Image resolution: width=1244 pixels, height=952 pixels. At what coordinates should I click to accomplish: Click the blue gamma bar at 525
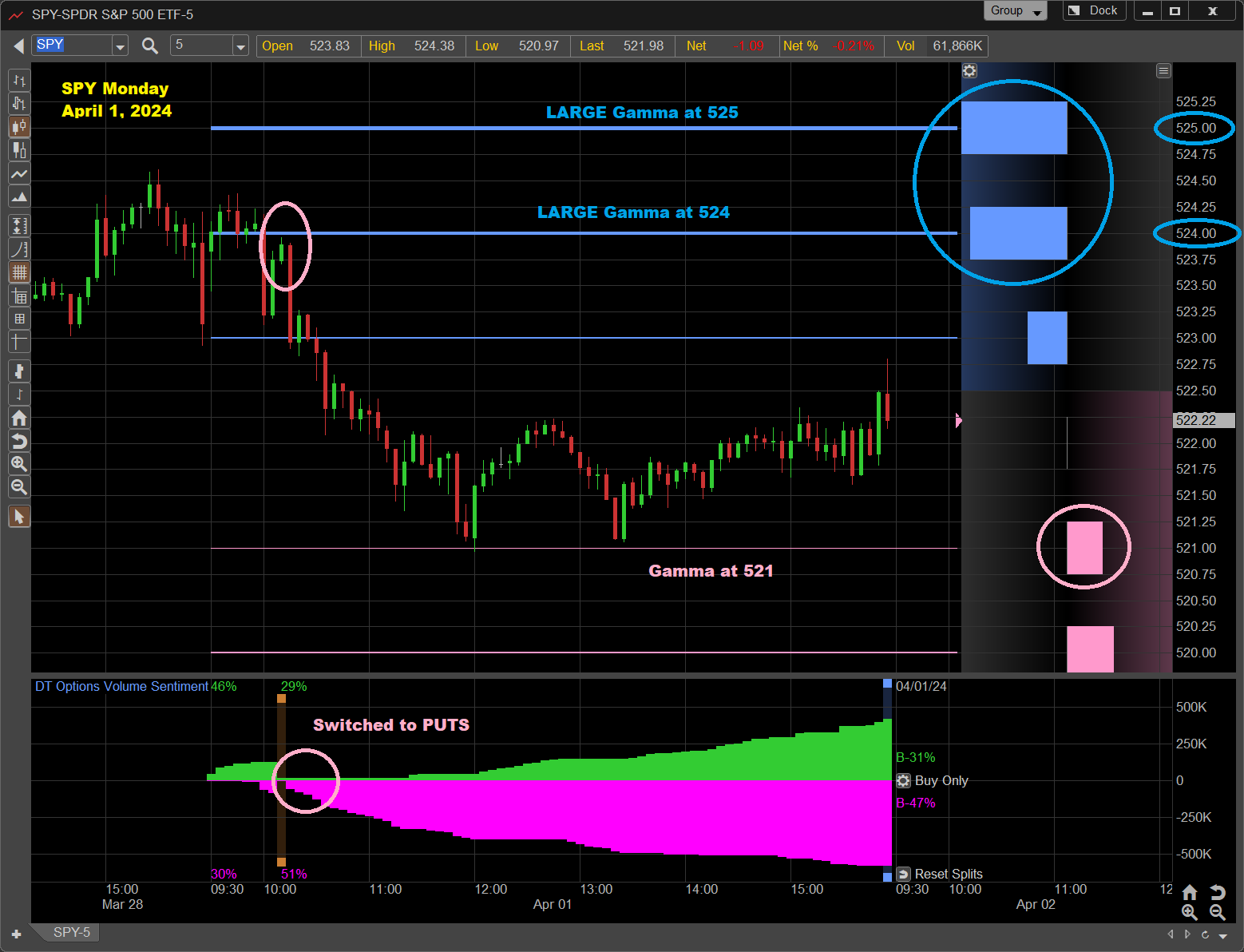(x=1014, y=128)
